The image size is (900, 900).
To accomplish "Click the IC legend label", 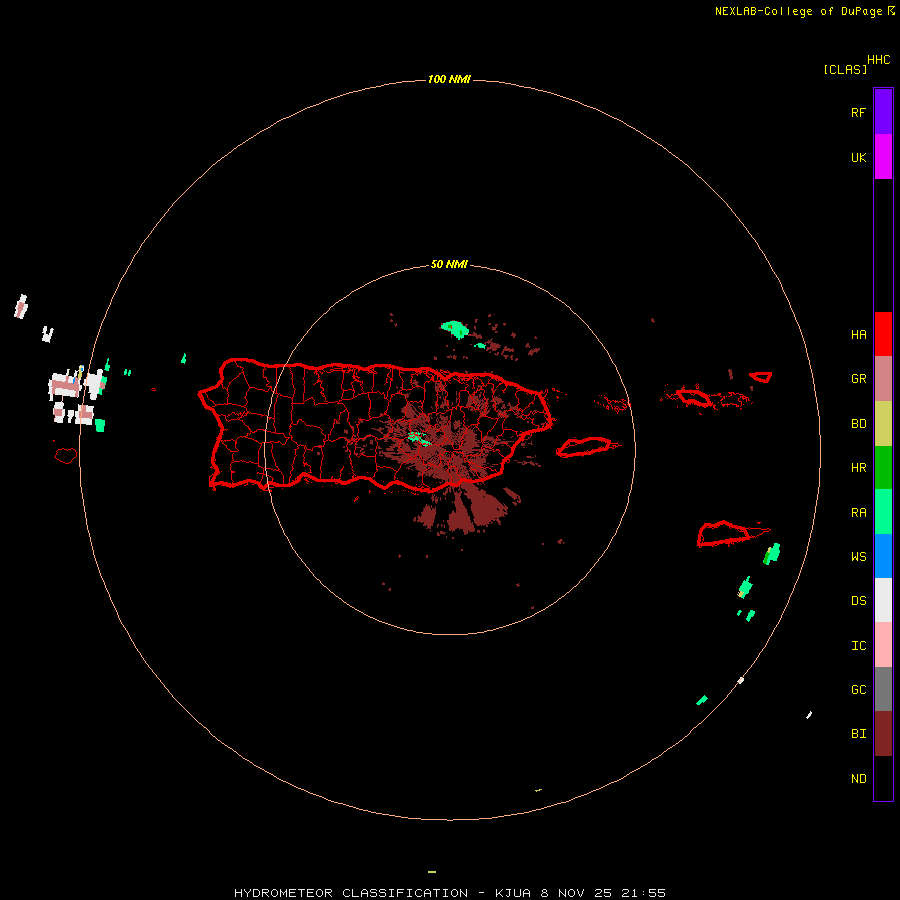I will pyautogui.click(x=858, y=645).
